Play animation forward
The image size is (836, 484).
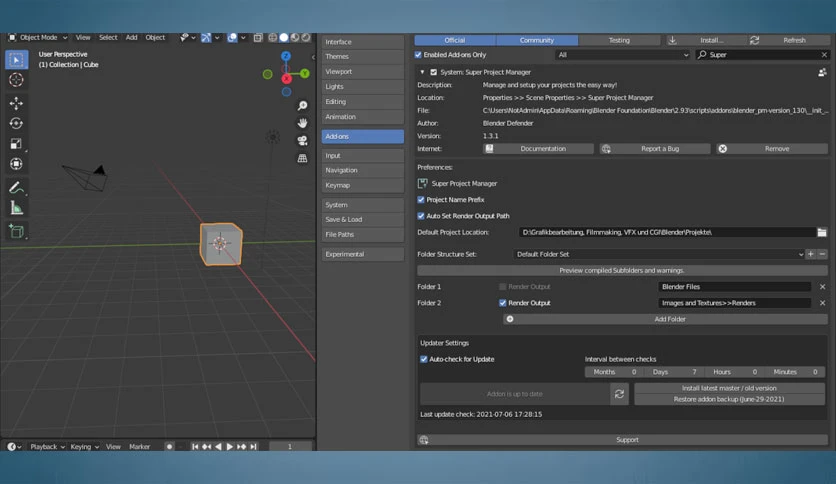pos(230,447)
